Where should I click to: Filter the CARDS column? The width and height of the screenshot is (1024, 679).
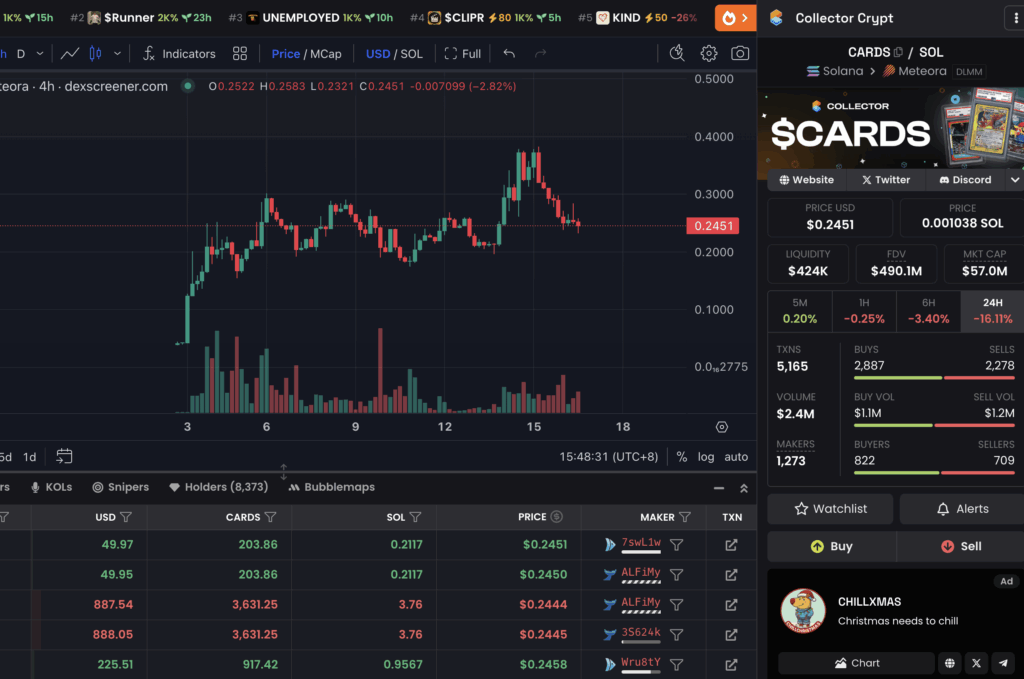pyautogui.click(x=270, y=517)
